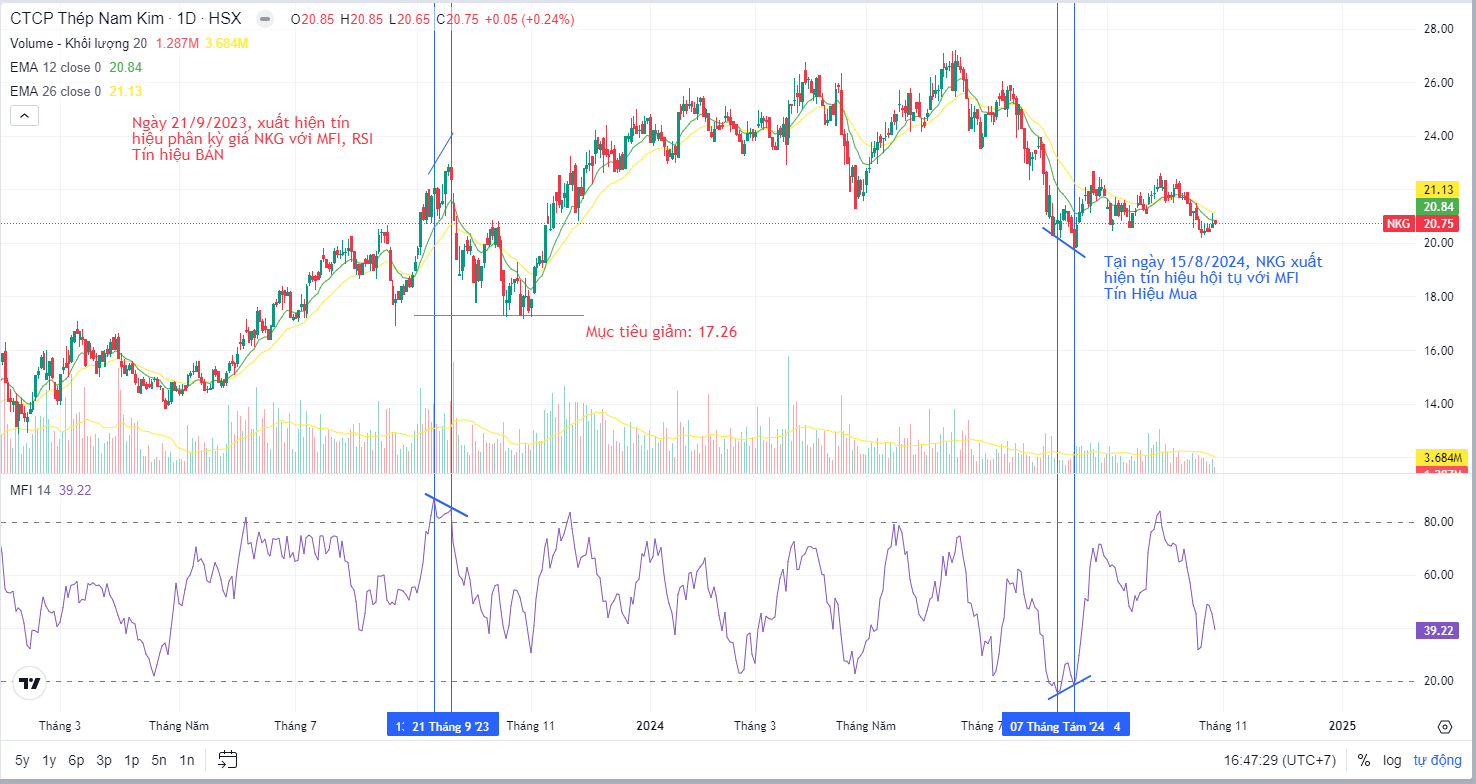
Task: Select the blue 'Tín Hiệu Mua' annotation
Action: pyautogui.click(x=1150, y=294)
